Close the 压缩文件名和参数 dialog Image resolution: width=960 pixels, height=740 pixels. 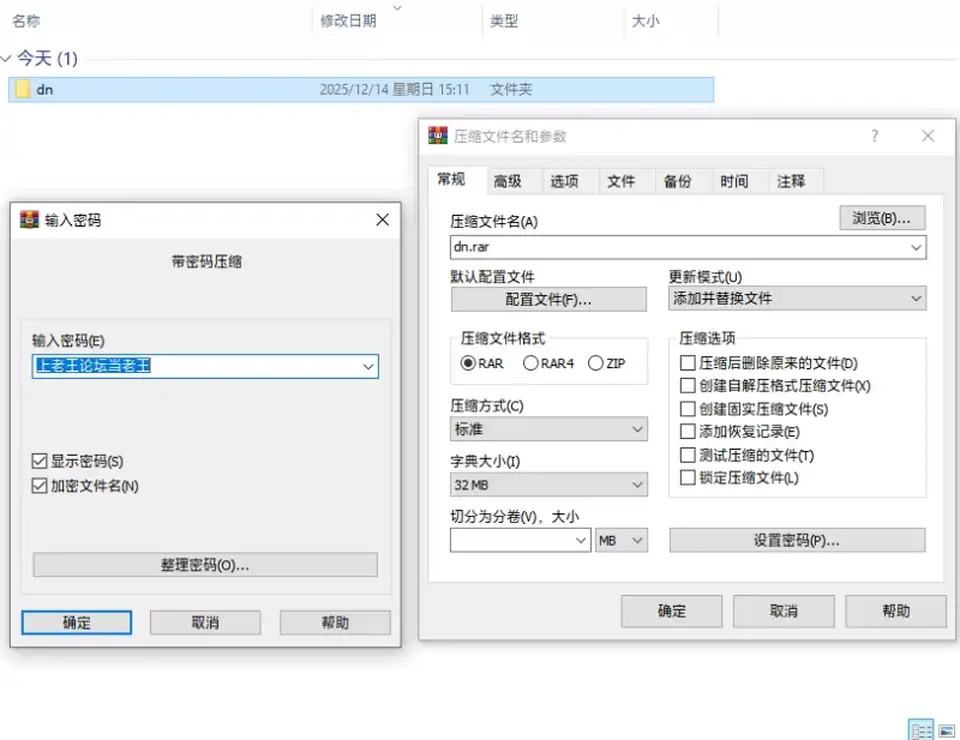tap(928, 135)
